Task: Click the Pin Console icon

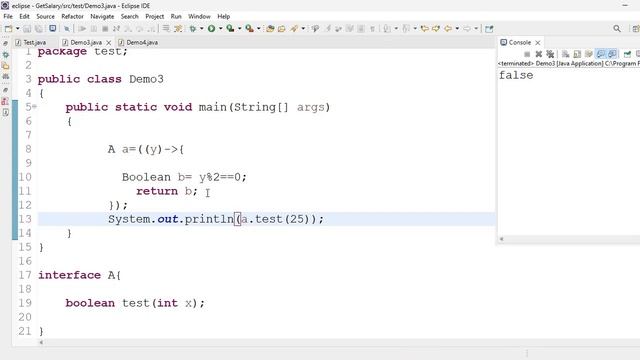Action: pos(627,54)
